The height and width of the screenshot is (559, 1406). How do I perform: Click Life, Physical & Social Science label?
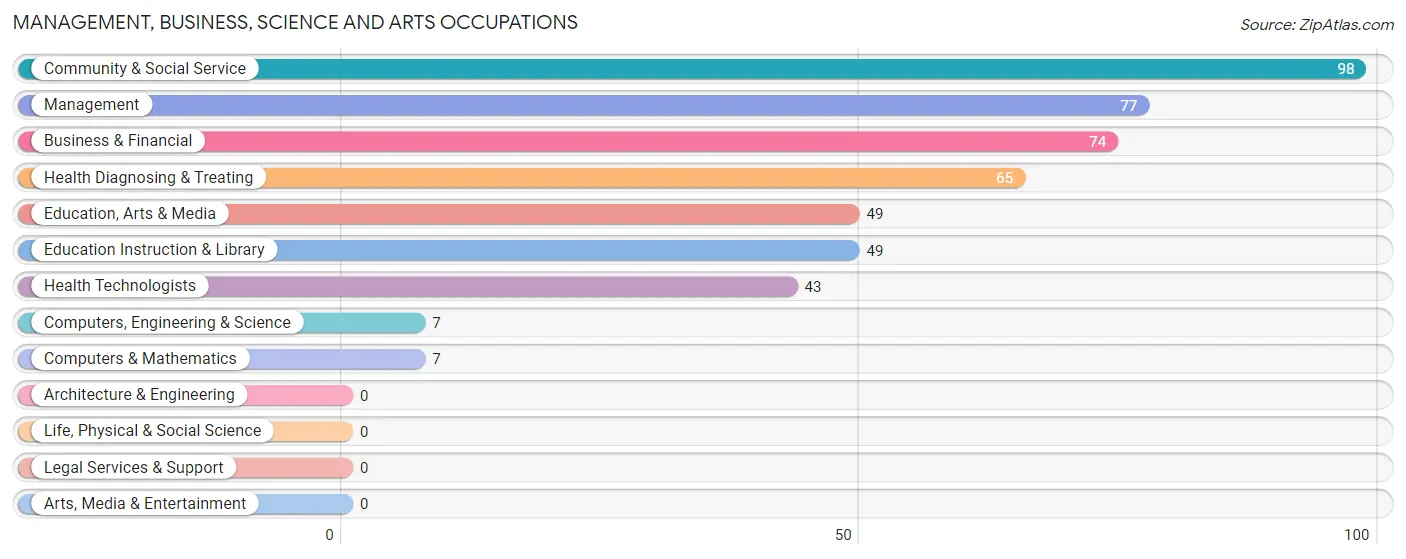(x=152, y=431)
